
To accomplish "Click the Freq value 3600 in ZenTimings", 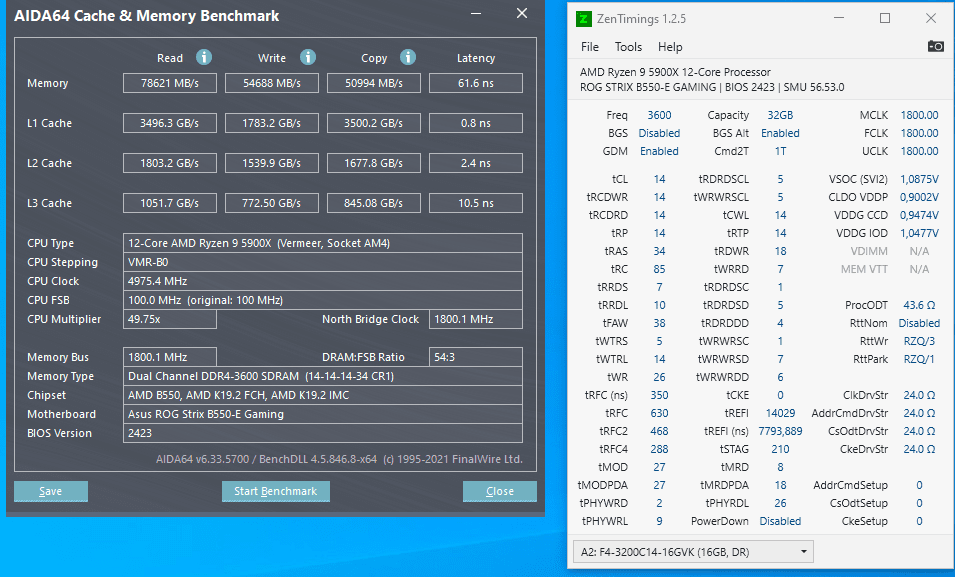I will (x=659, y=115).
